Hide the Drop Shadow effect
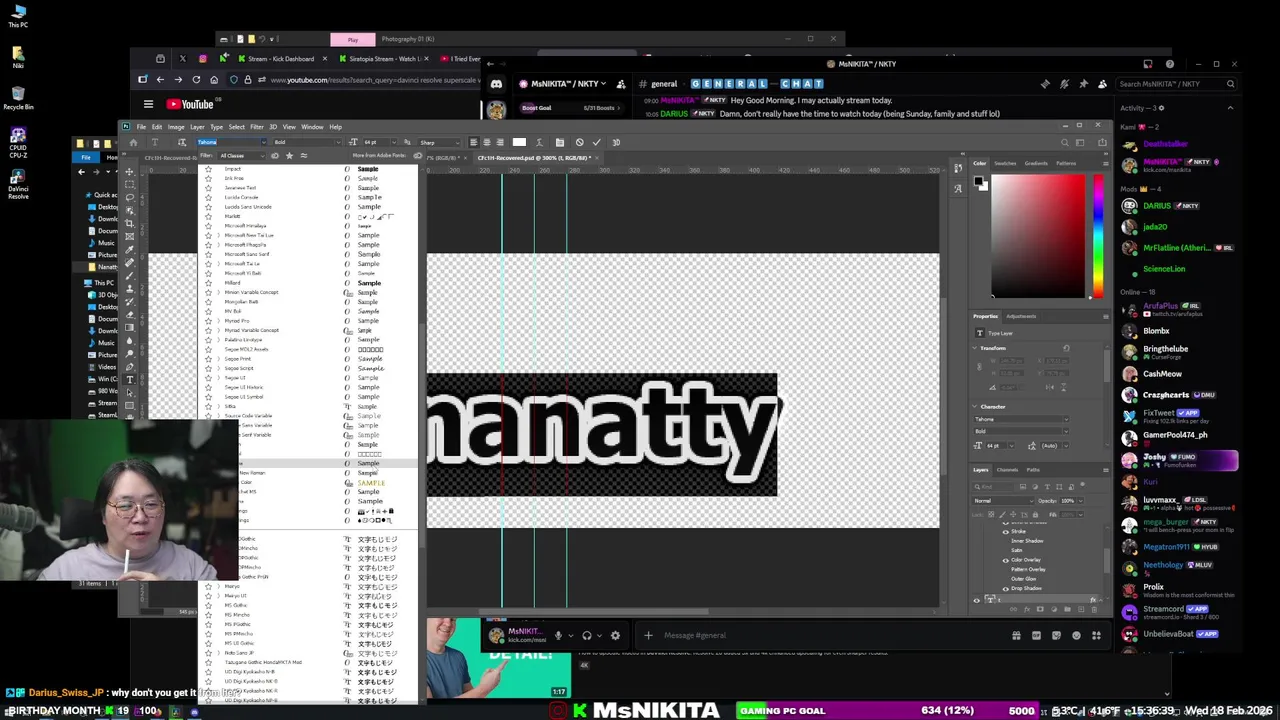The height and width of the screenshot is (720, 1280). [1005, 588]
